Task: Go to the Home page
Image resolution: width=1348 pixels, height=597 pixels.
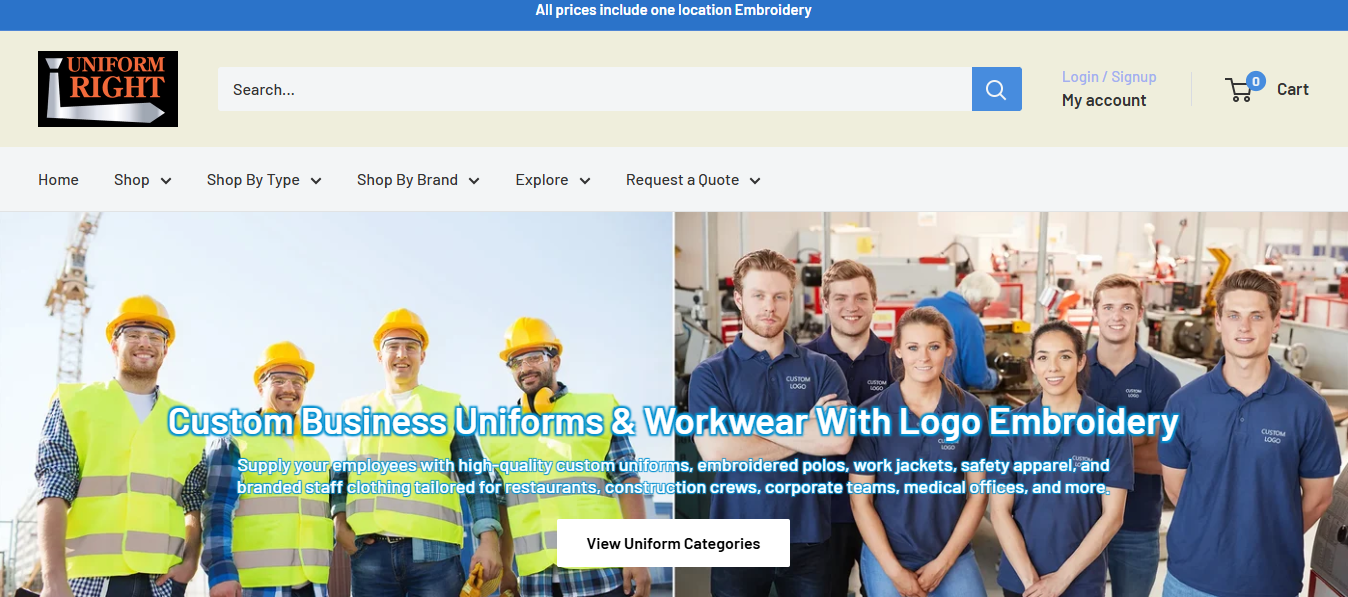Action: (x=58, y=180)
